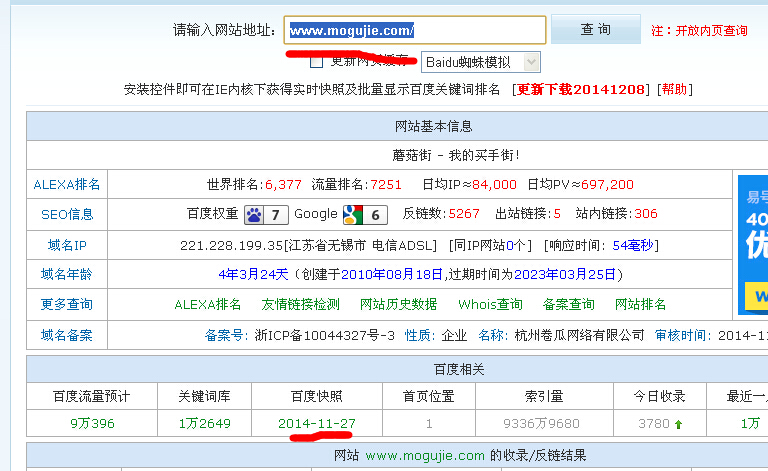This screenshot has width=768, height=471.
Task: Open the 备案查询 link
Action: pos(569,305)
